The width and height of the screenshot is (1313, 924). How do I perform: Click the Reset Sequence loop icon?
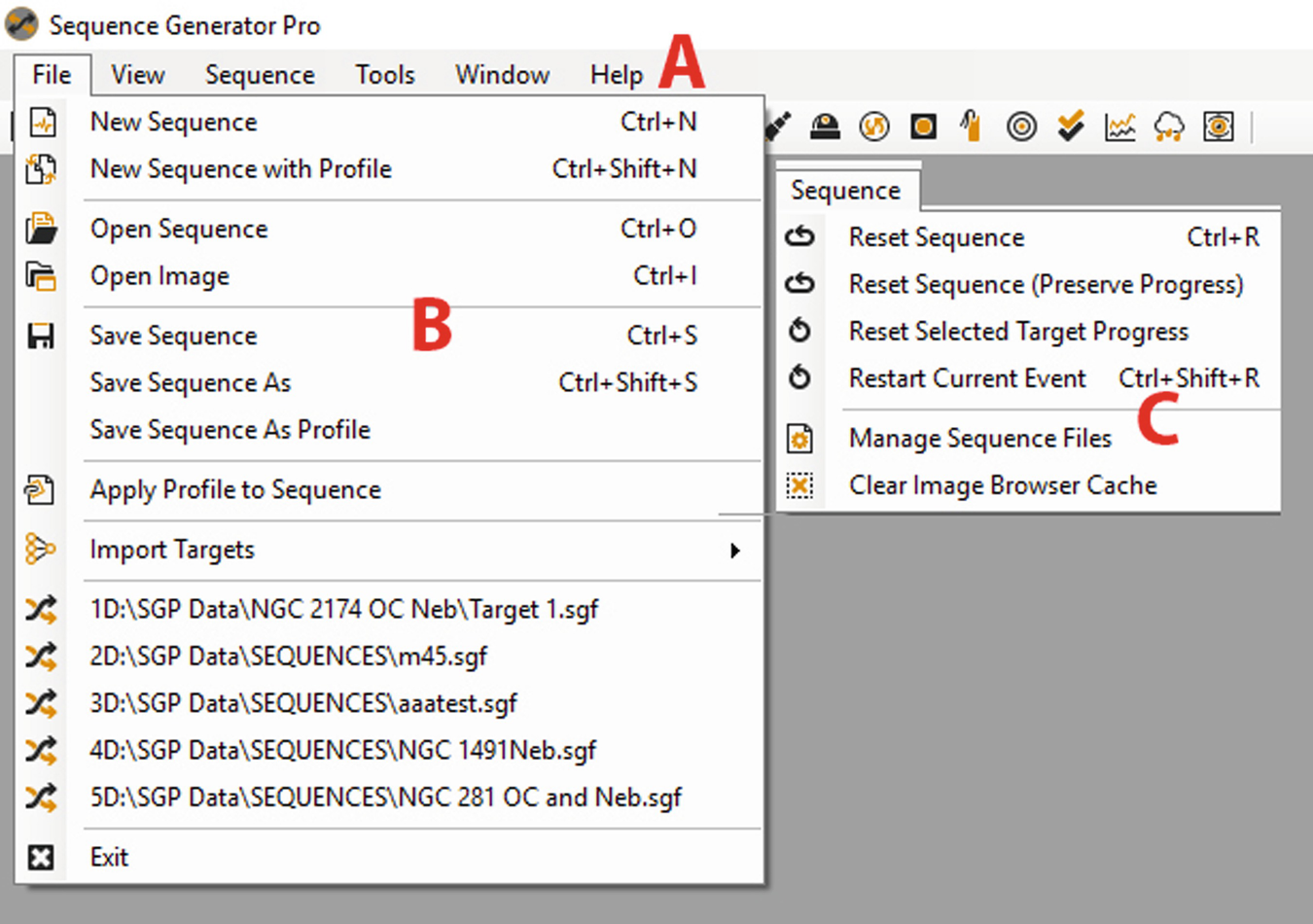[799, 236]
